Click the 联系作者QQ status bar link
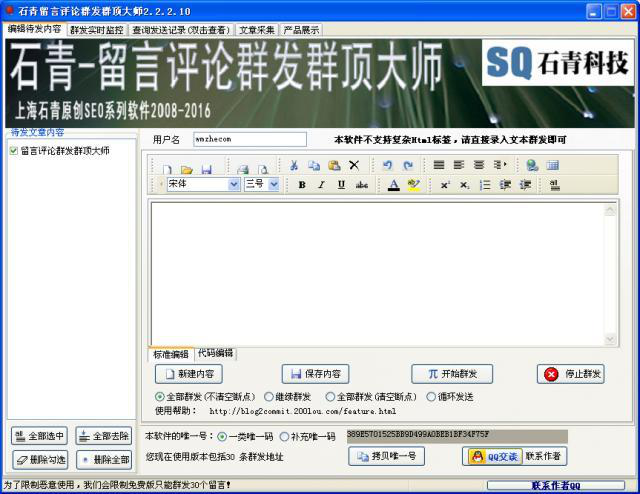This screenshot has height=494, width=640. pyautogui.click(x=556, y=485)
